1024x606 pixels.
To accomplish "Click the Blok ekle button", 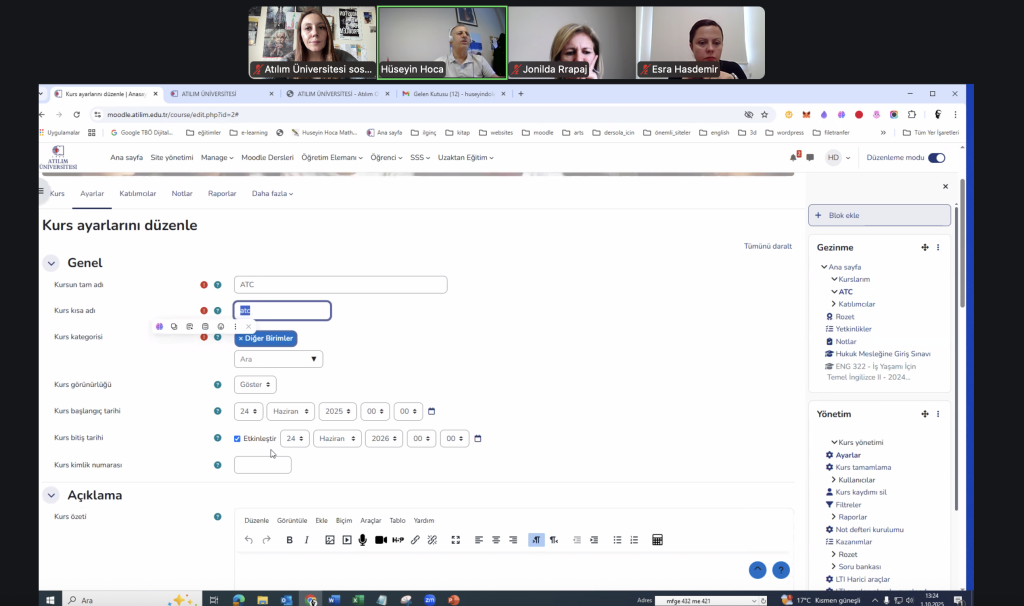I will 879,215.
